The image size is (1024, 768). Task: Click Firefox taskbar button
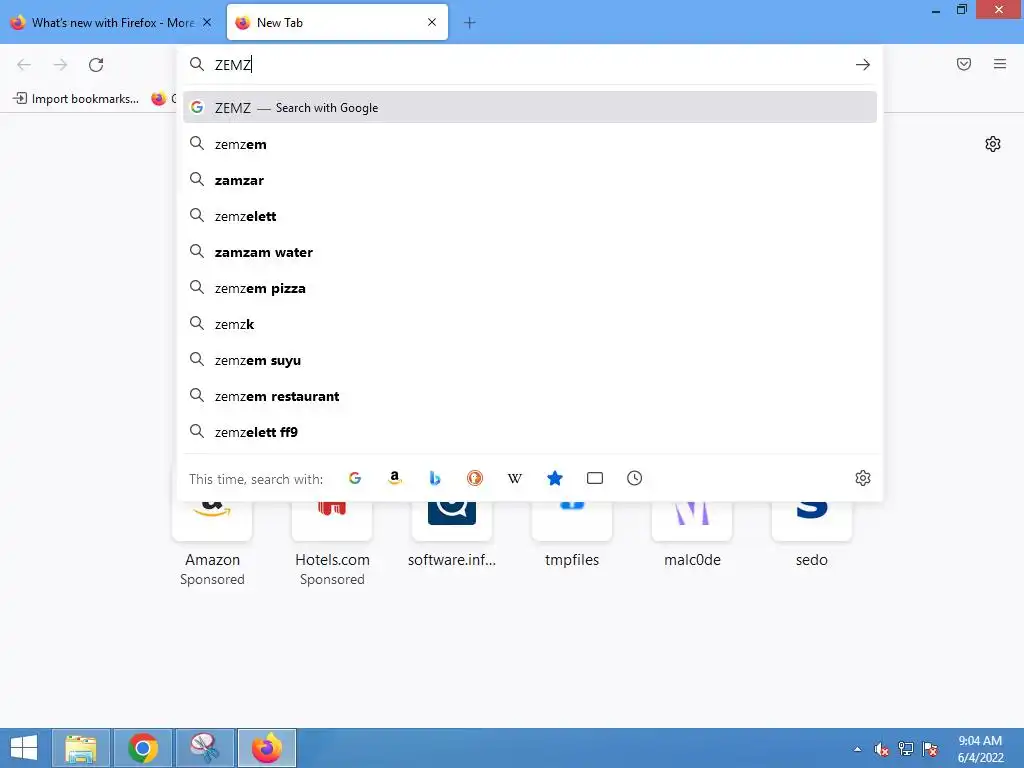(x=266, y=748)
